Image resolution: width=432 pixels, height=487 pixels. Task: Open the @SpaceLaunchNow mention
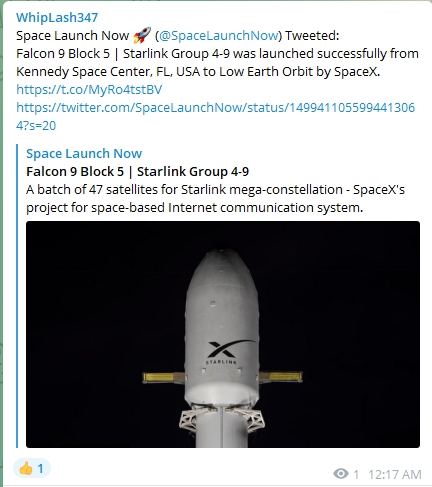[219, 35]
